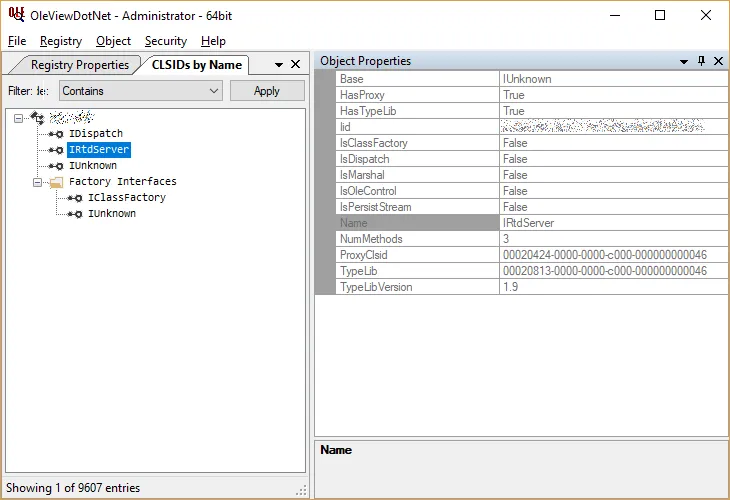
Task: Click the filter text input field
Action: pyautogui.click(x=43, y=91)
